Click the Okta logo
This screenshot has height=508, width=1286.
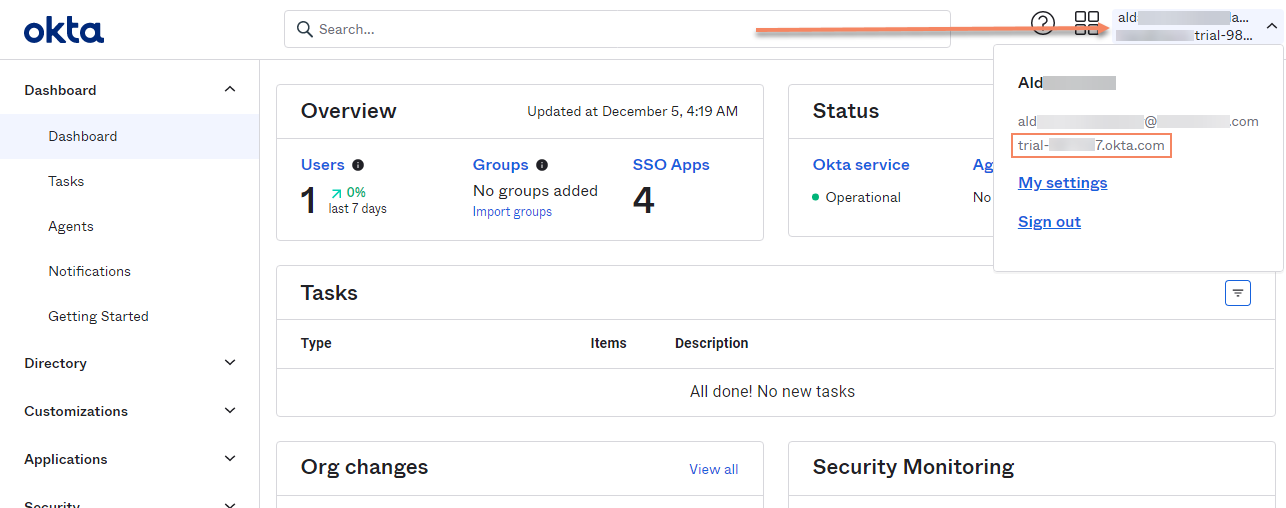64,30
